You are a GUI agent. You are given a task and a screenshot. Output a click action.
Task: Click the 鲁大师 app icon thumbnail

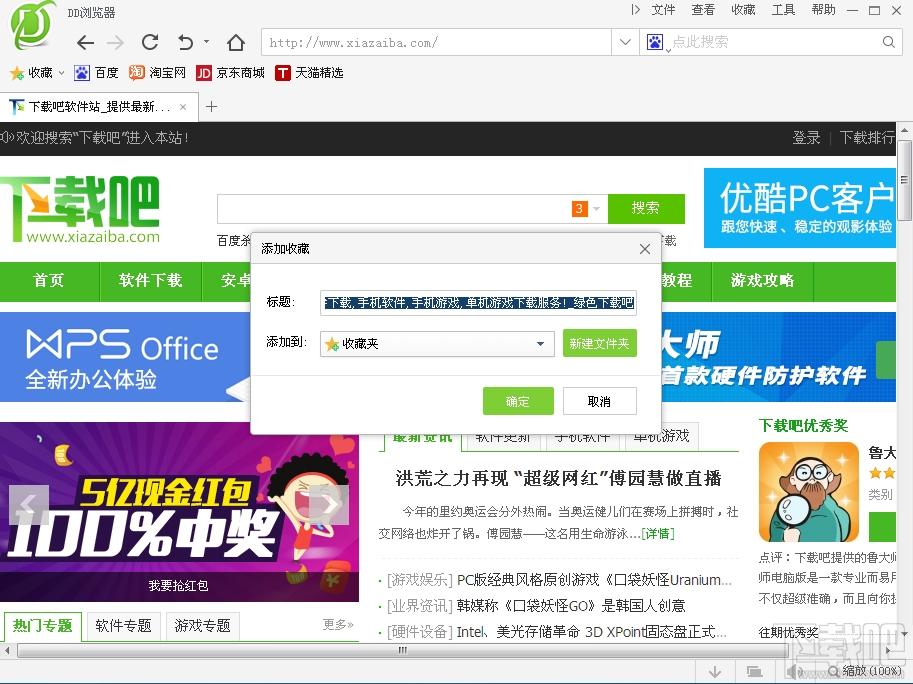point(809,492)
